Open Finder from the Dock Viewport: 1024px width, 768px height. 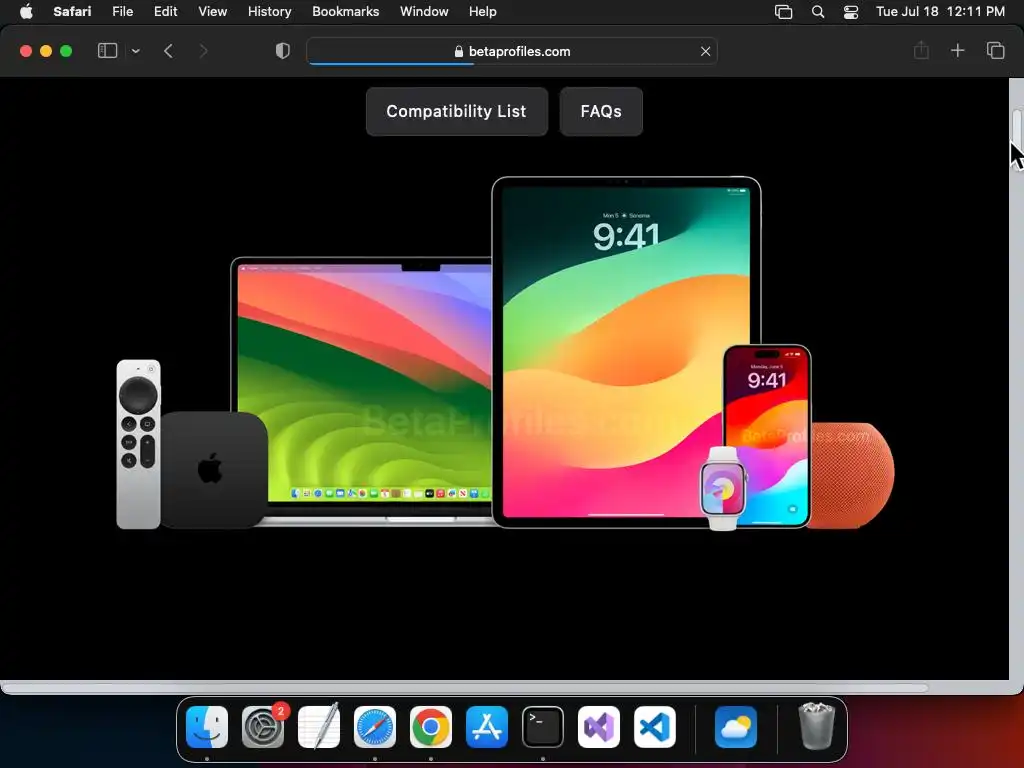(207, 727)
